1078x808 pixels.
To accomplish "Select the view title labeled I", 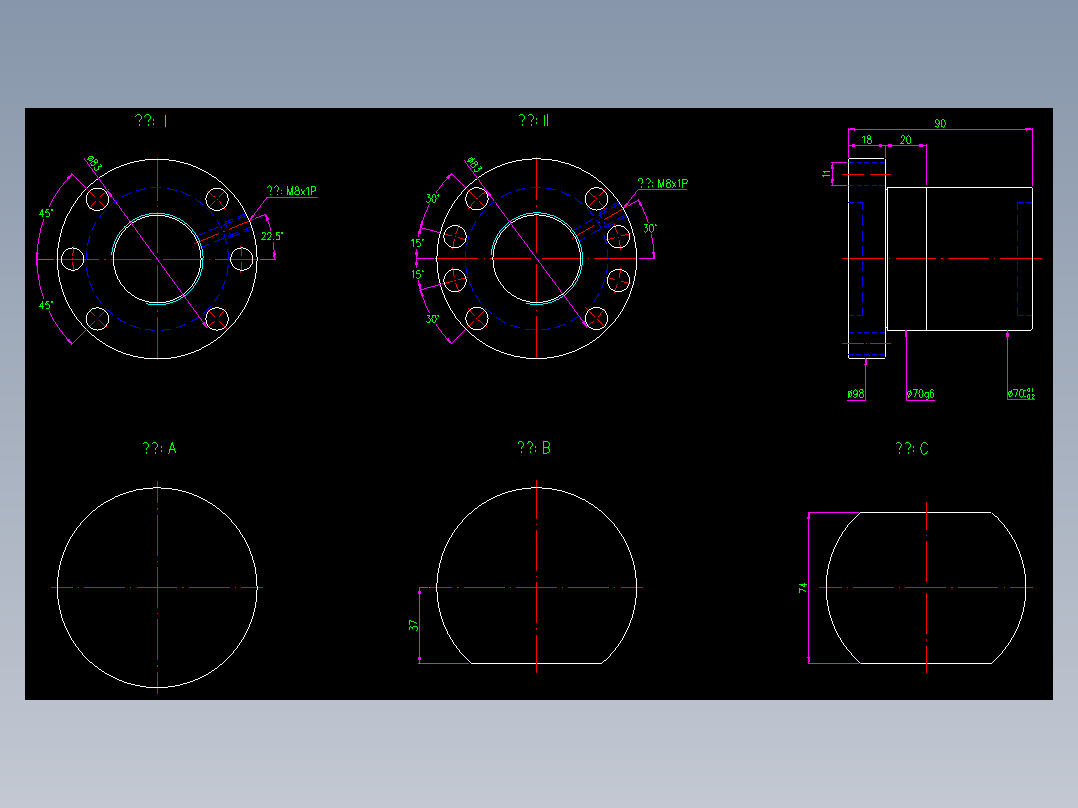I will click(x=150, y=121).
